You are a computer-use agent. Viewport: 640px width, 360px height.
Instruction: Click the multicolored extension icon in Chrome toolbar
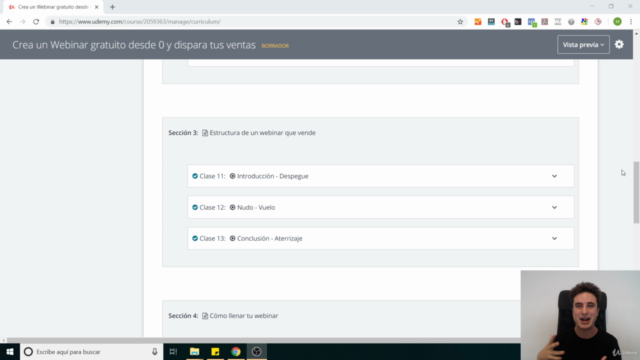click(x=584, y=22)
